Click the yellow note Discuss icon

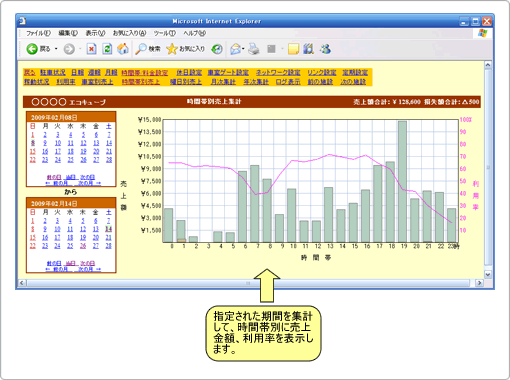293,49
